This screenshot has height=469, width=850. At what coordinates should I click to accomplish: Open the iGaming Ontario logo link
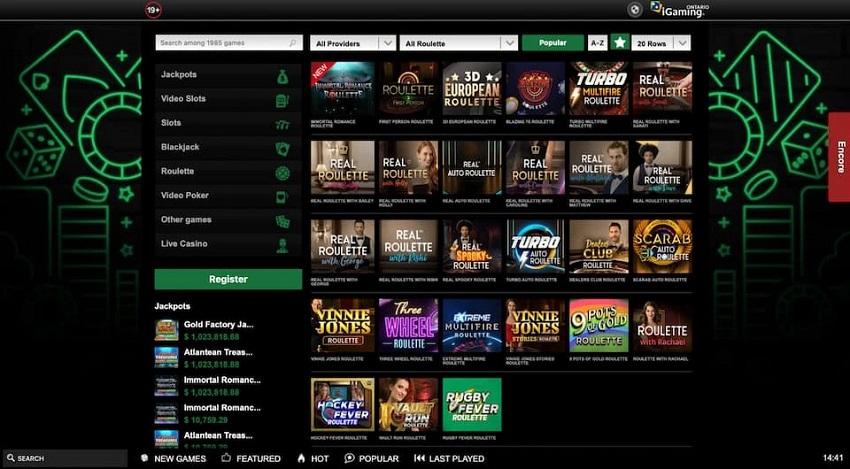(x=680, y=10)
